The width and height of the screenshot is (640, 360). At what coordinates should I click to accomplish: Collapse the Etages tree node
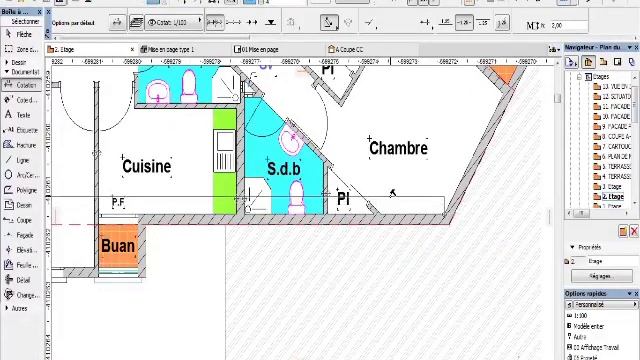tap(579, 77)
